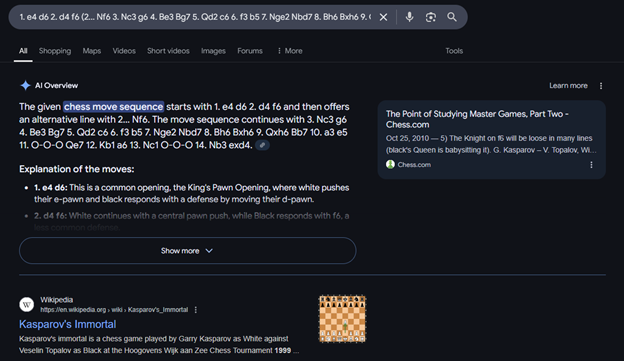Screen dimensions: 624x361
Task: Open AI Overview three-dot options menu
Action: tap(601, 86)
